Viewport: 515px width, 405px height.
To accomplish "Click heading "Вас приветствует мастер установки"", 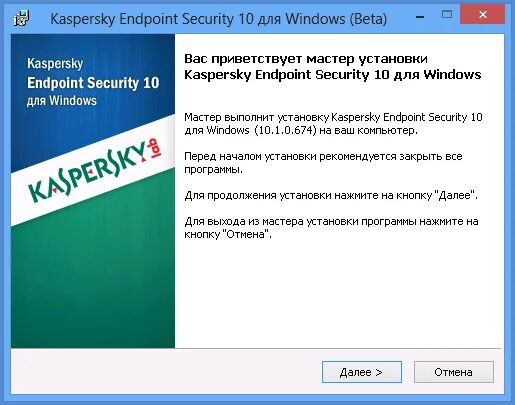I will point(306,59).
